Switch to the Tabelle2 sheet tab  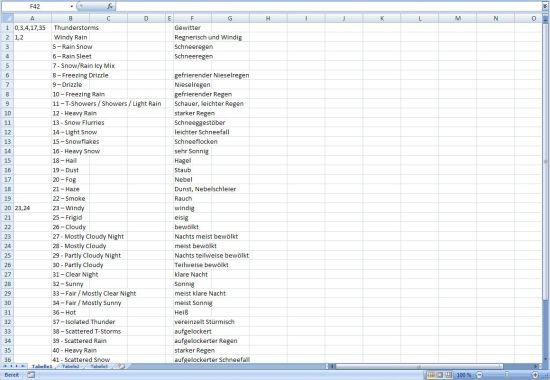(70, 366)
